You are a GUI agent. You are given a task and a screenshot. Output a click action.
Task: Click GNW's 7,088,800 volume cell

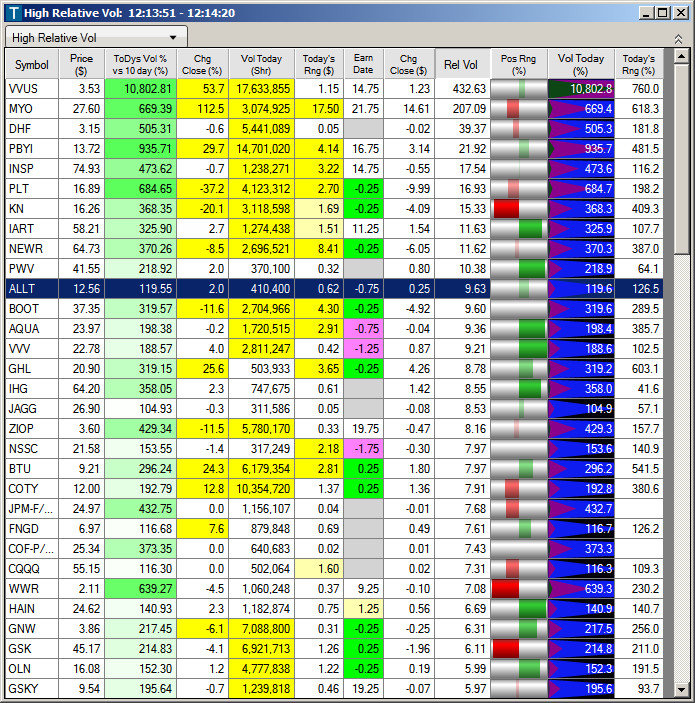262,629
